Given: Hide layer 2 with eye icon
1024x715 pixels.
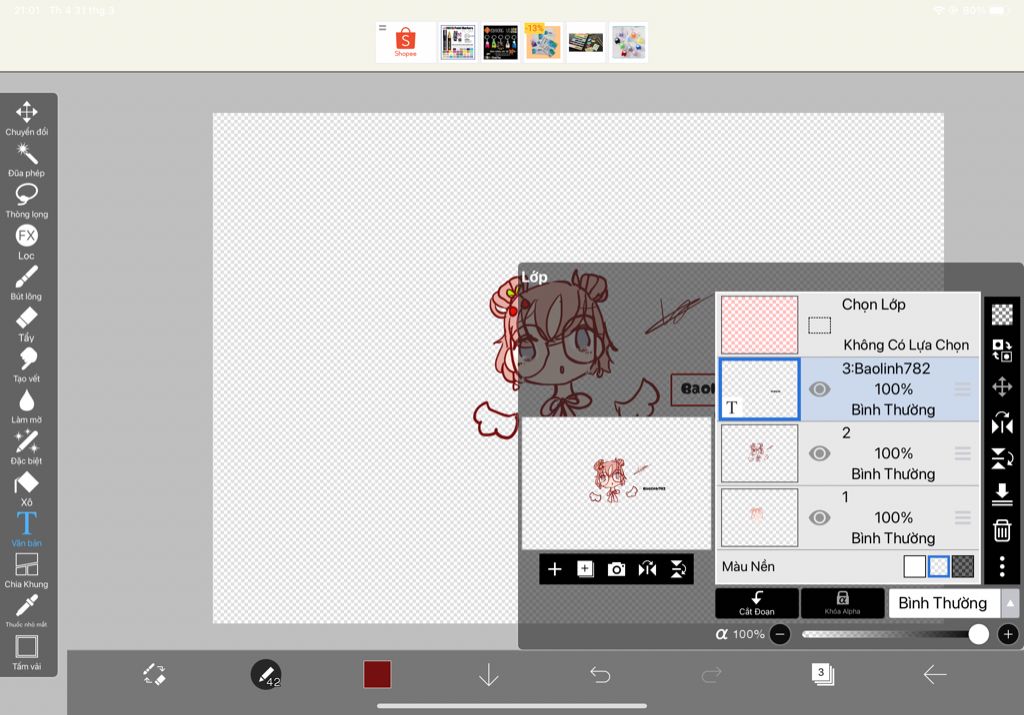Looking at the screenshot, I should (820, 453).
